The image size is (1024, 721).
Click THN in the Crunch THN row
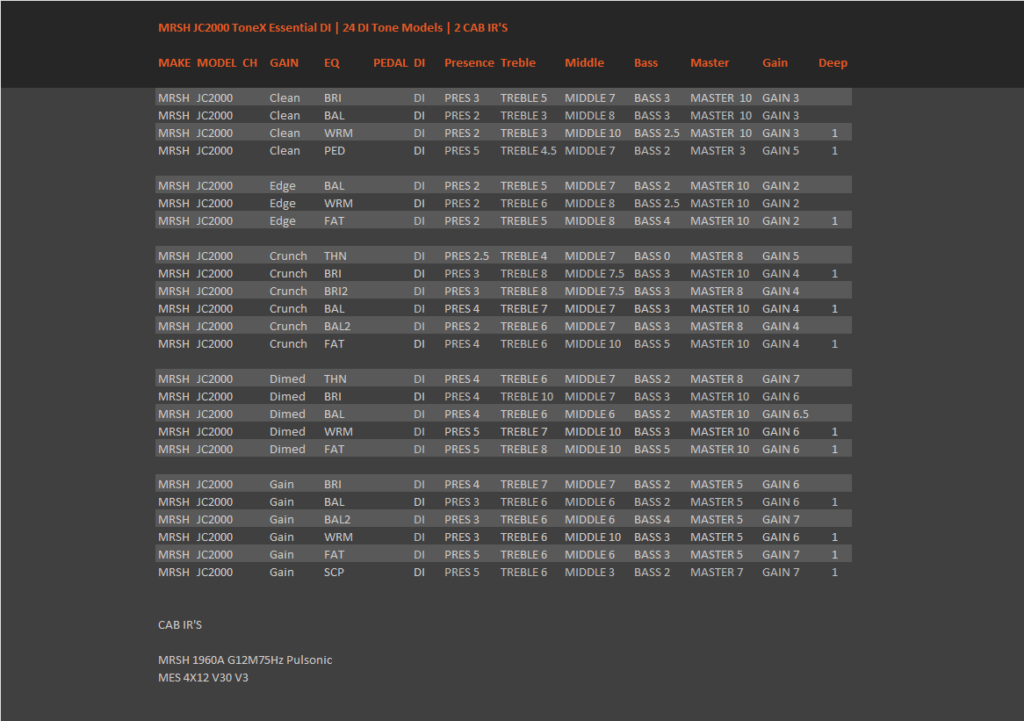click(335, 256)
